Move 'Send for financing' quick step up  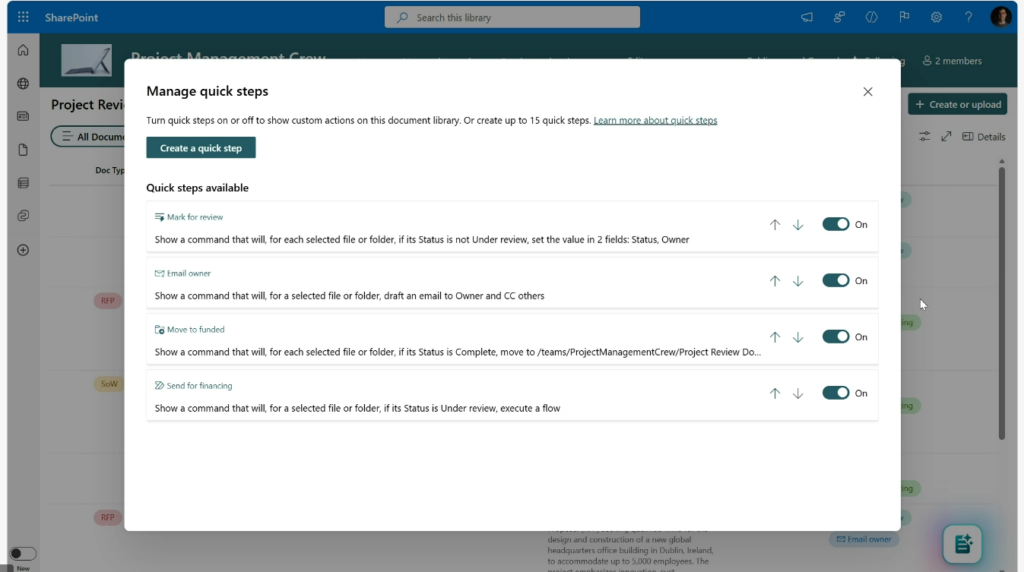[775, 393]
